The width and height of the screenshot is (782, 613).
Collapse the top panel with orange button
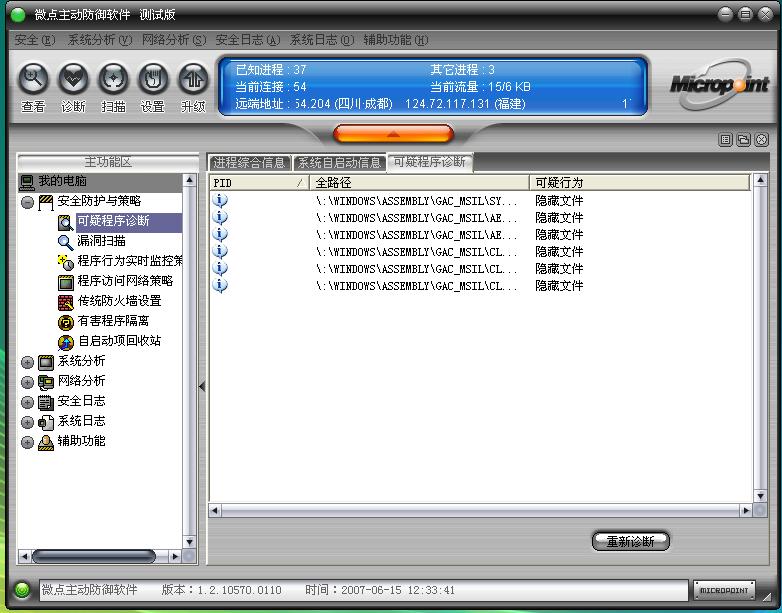click(x=393, y=134)
